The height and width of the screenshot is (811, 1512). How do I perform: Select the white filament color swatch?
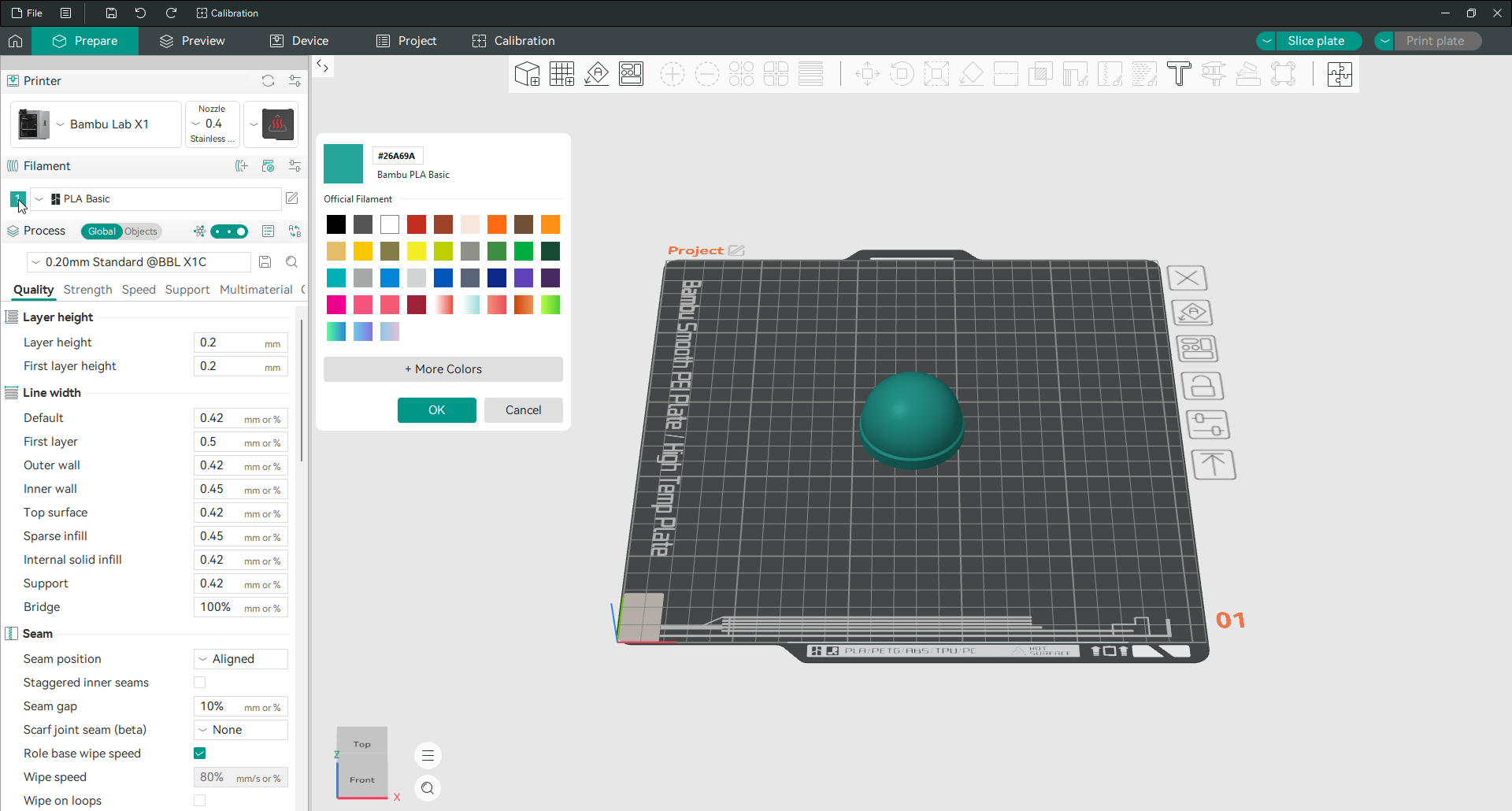390,224
